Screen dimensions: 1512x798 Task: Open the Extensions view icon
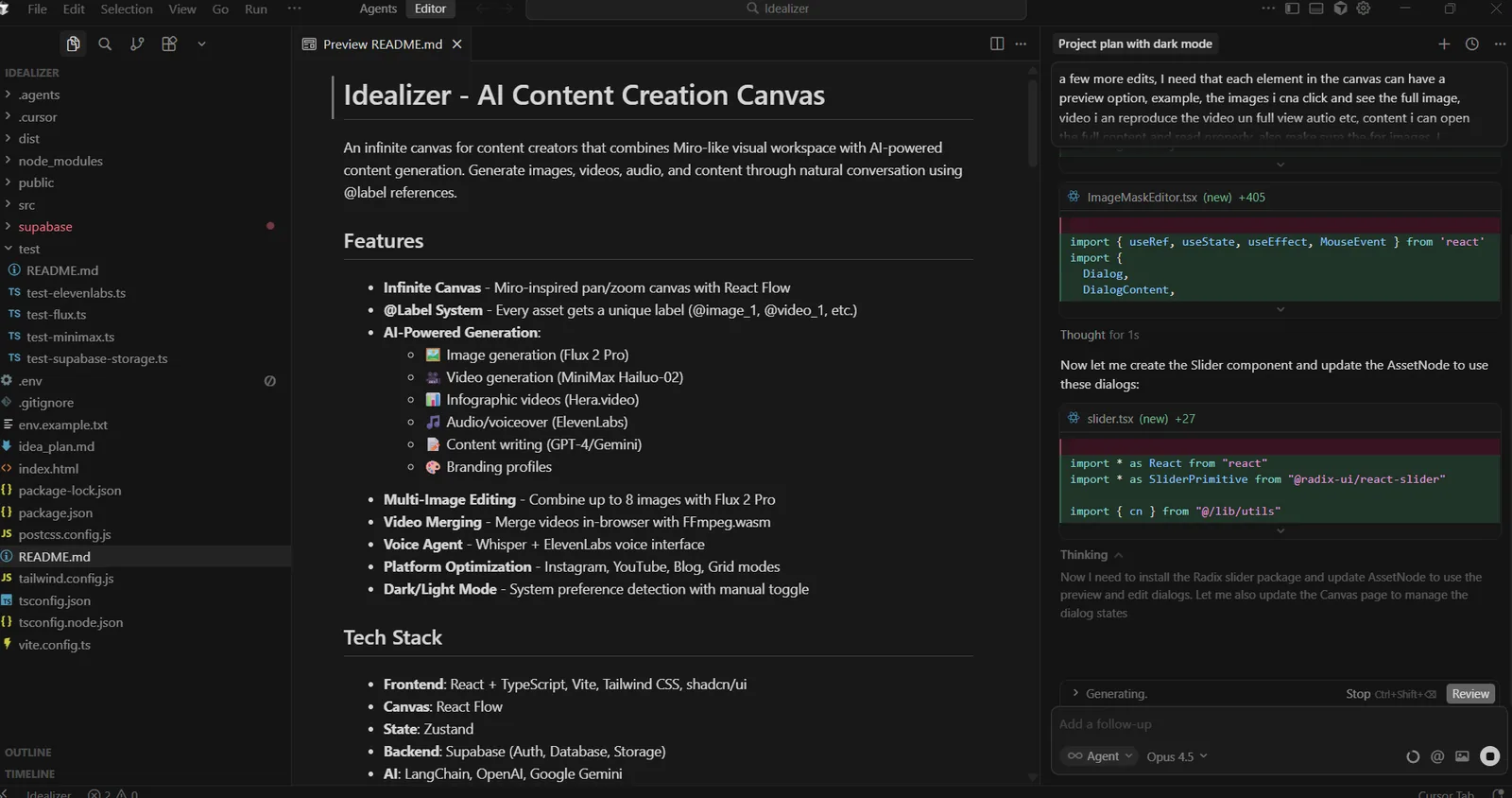click(x=169, y=43)
